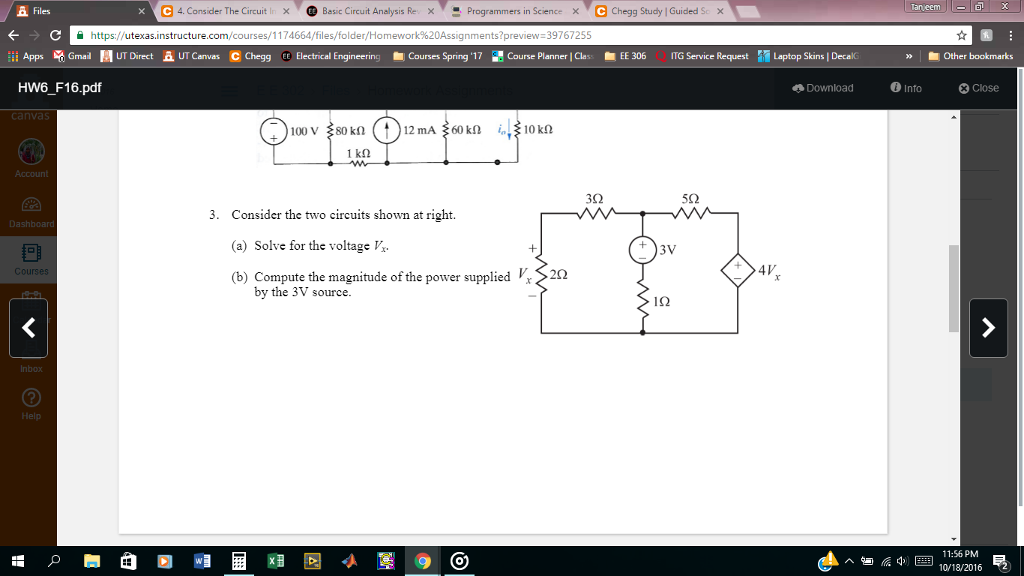Open Microsoft Word from the taskbar
The width and height of the screenshot is (1024, 576).
[200, 561]
